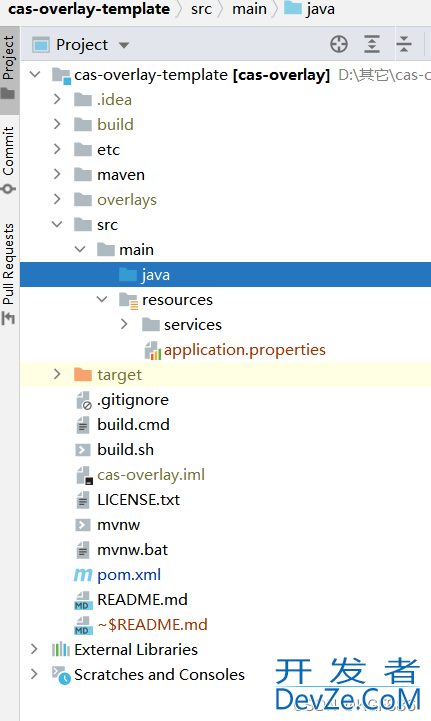
Task: Click the main breadcrumb segment
Action: point(249,9)
